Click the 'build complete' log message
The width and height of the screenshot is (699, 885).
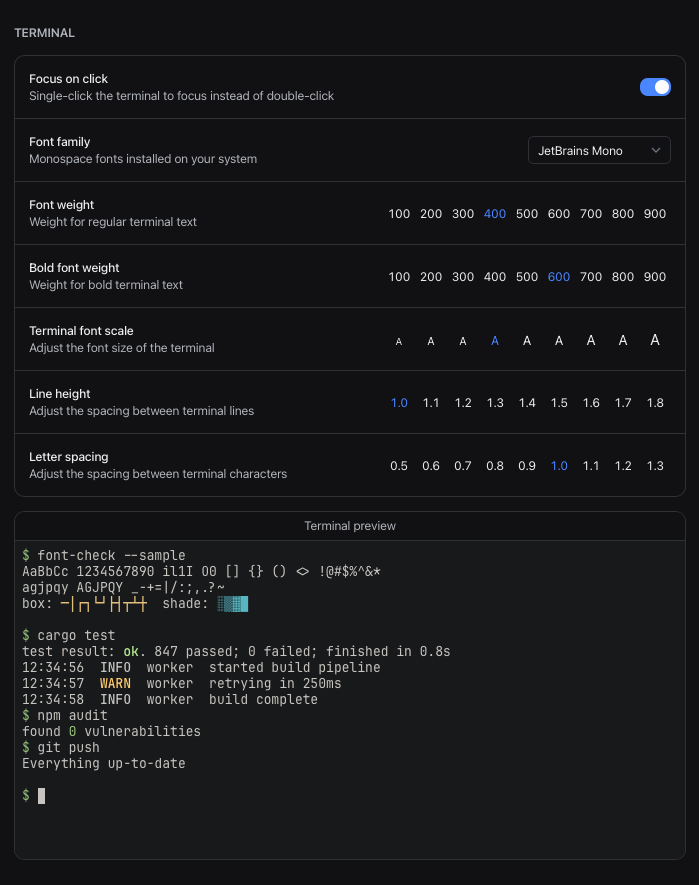[263, 699]
